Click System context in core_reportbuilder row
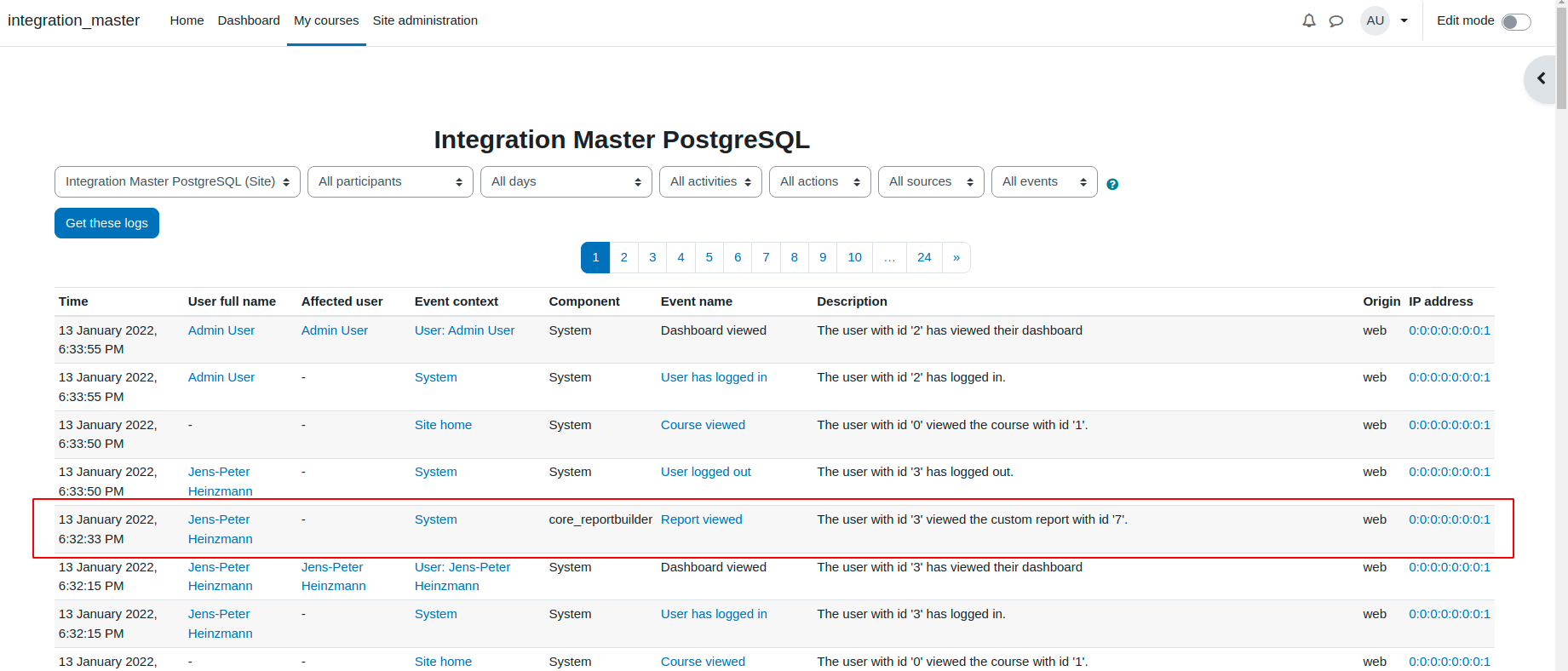 [436, 519]
